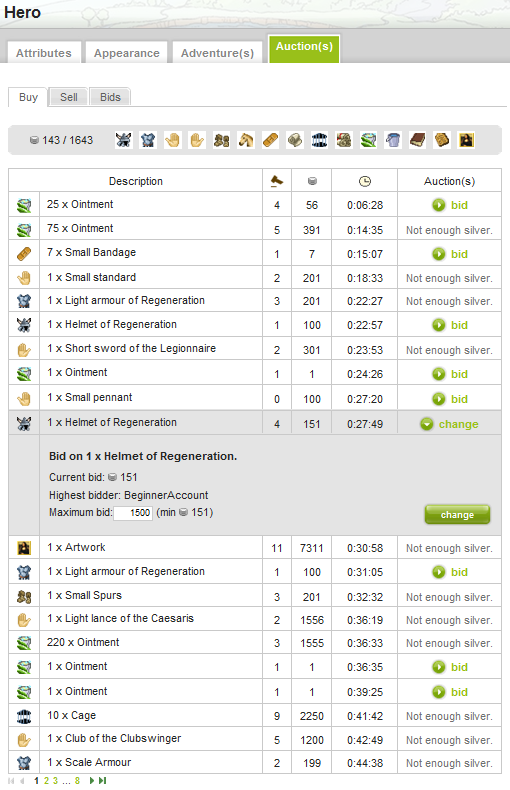Filter auctions by small bandage icon
The image size is (510, 790).
(x=271, y=140)
